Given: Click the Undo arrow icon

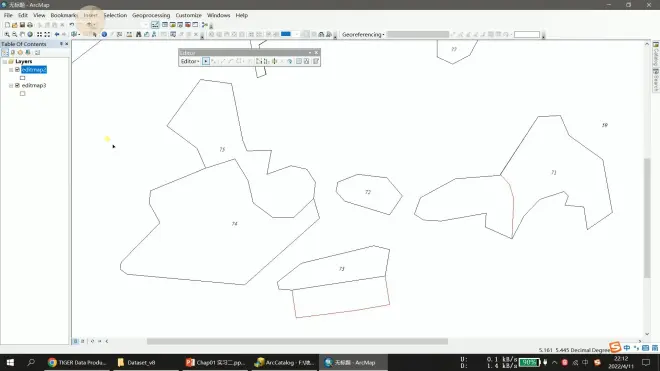Looking at the screenshot, I should pos(72,25).
